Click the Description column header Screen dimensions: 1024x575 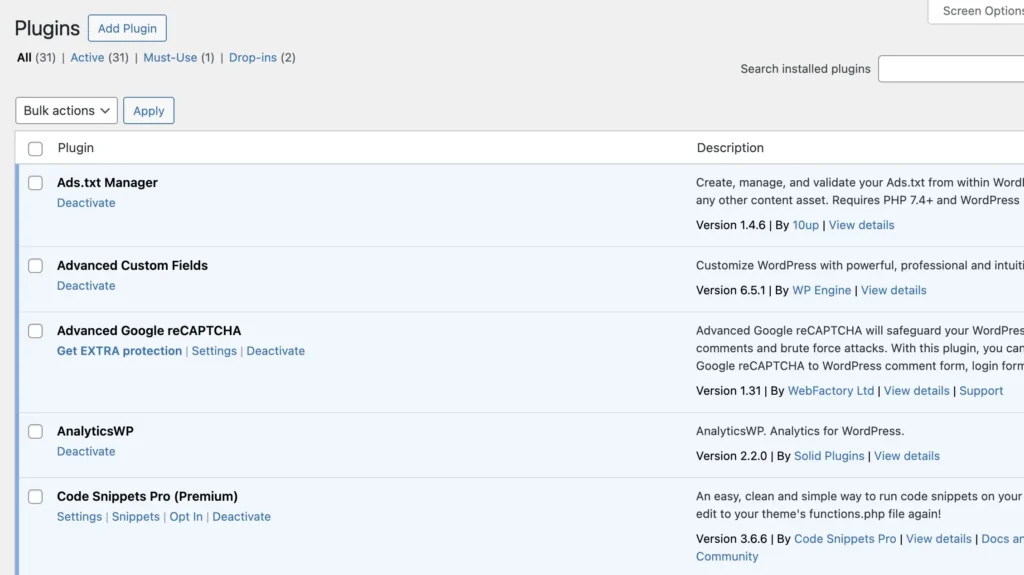click(730, 148)
